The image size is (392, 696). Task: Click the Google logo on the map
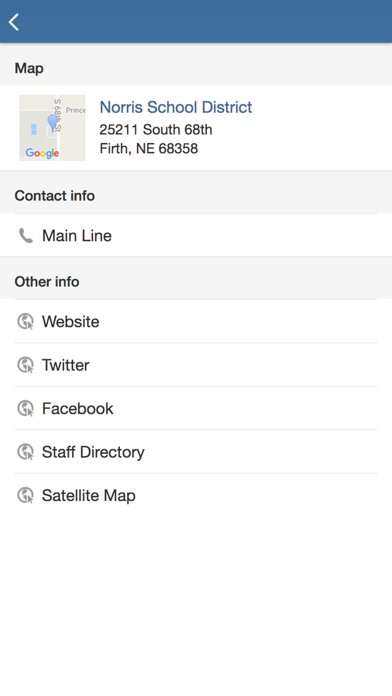pyautogui.click(x=42, y=153)
